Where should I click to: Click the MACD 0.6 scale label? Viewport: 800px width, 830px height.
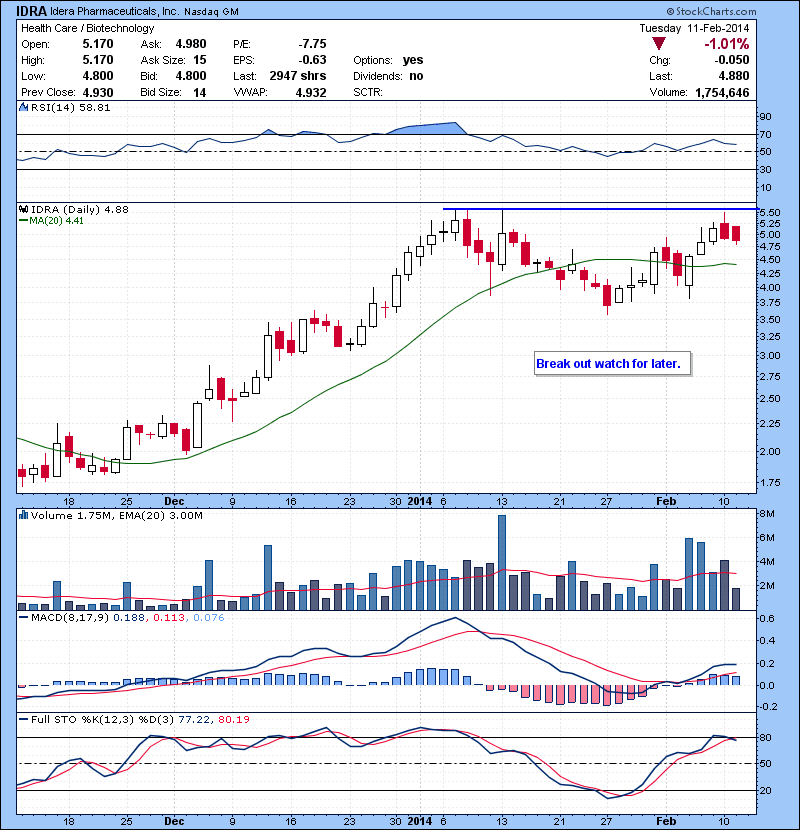pyautogui.click(x=767, y=618)
